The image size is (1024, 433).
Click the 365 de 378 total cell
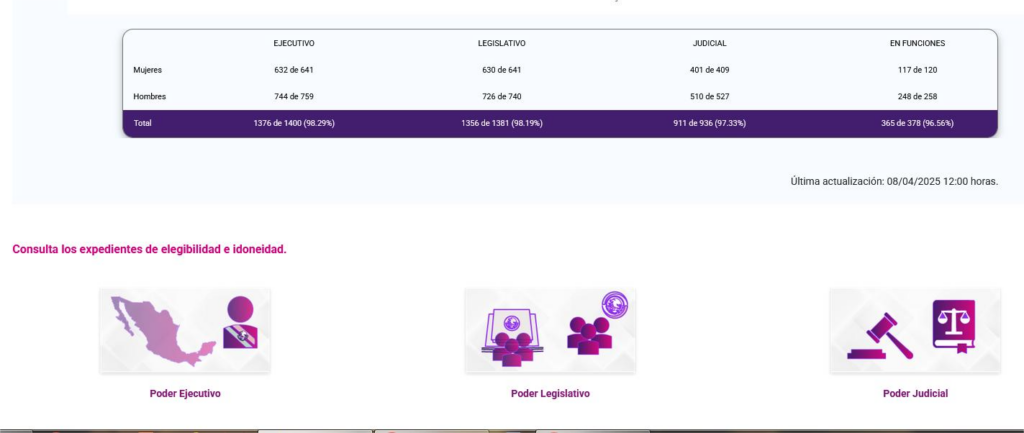point(917,123)
